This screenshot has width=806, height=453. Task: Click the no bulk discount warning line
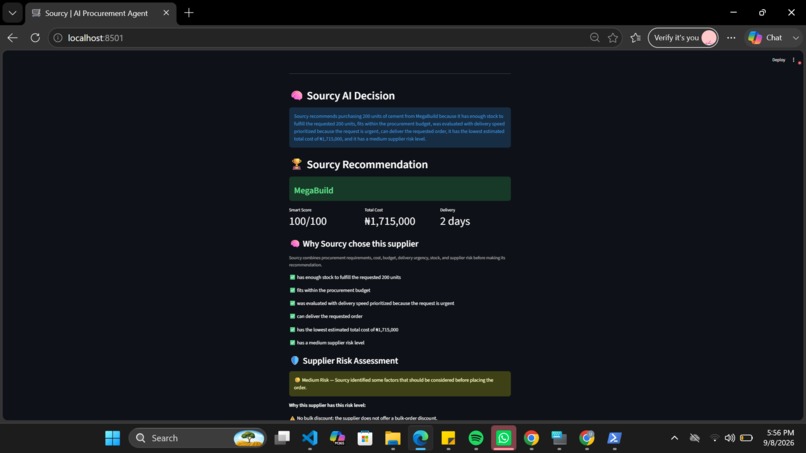[x=363, y=418]
